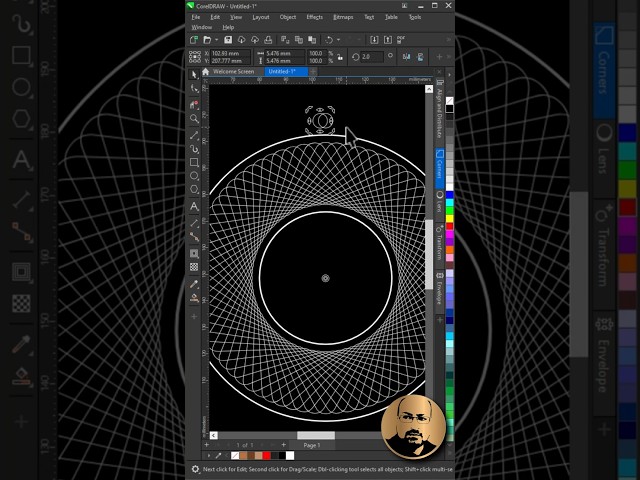Open the Page 1 tab
The height and width of the screenshot is (480, 640).
312,445
